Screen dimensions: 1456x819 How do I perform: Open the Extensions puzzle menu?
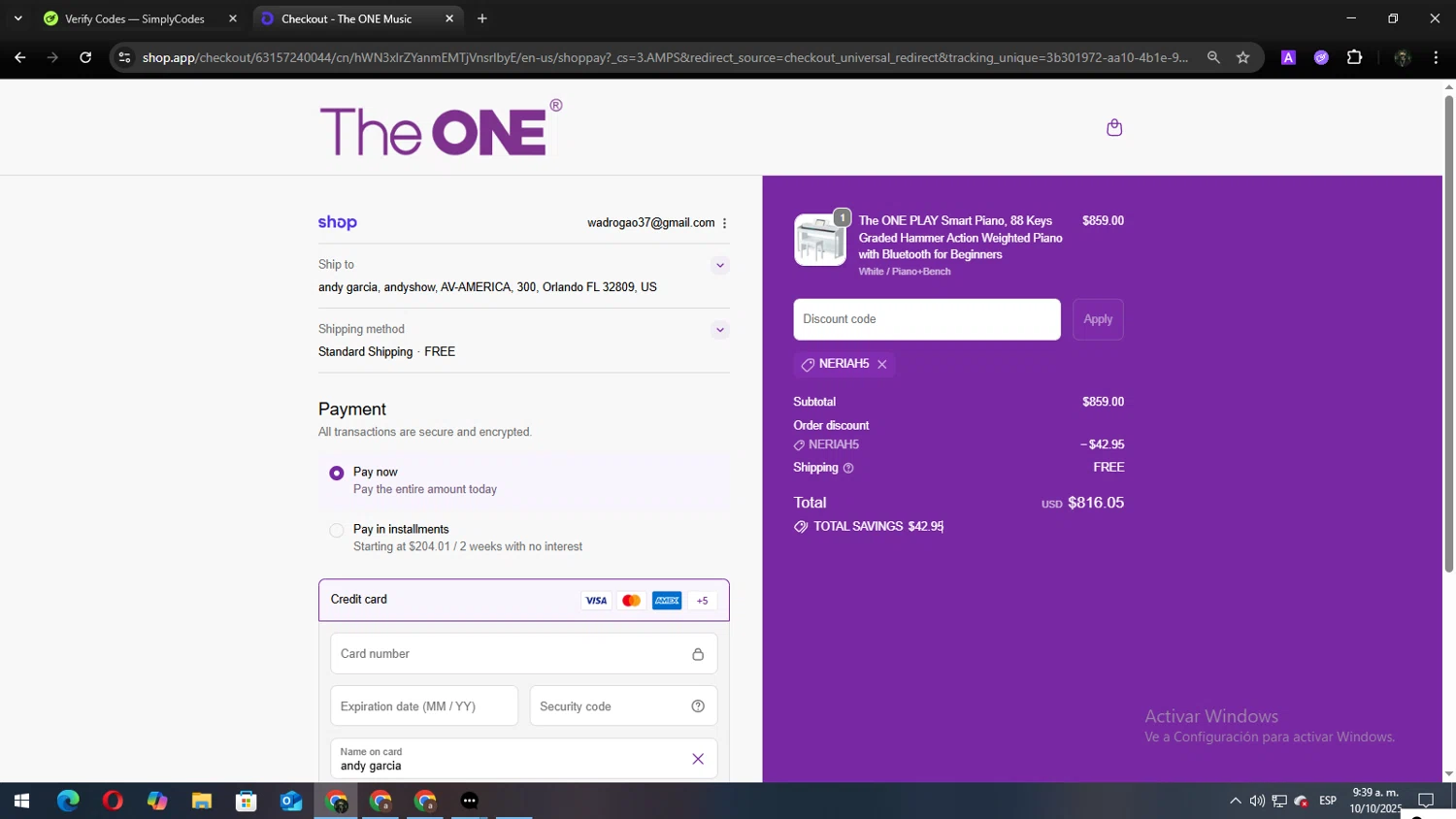[x=1354, y=57]
